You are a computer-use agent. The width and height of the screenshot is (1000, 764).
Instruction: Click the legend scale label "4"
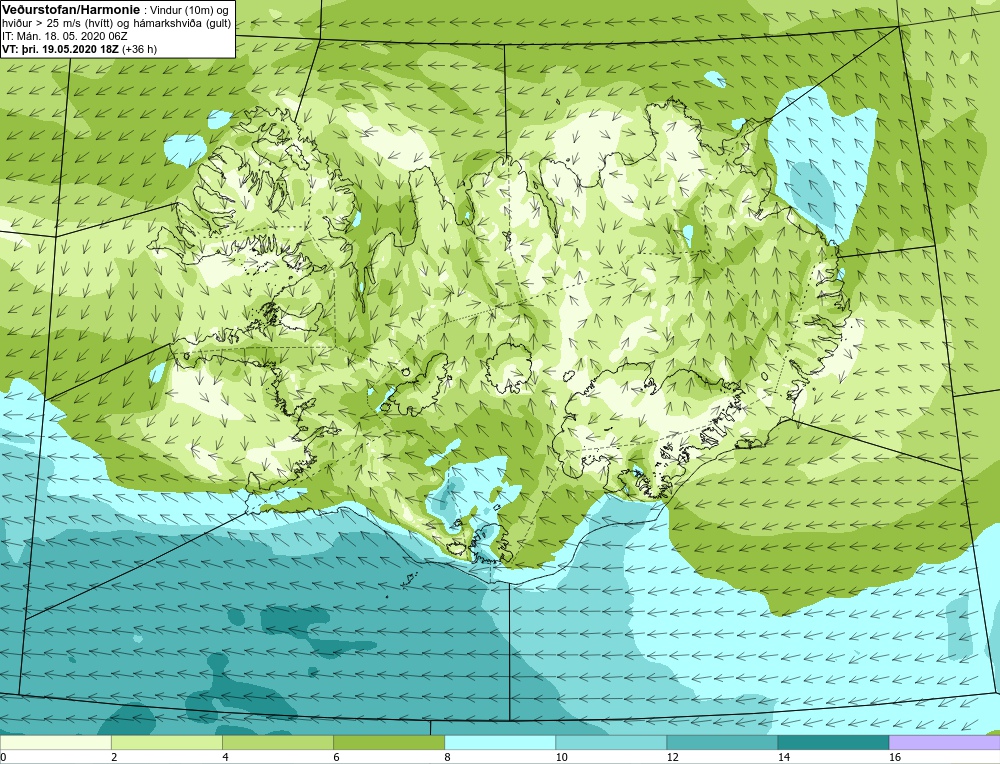[x=225, y=757]
